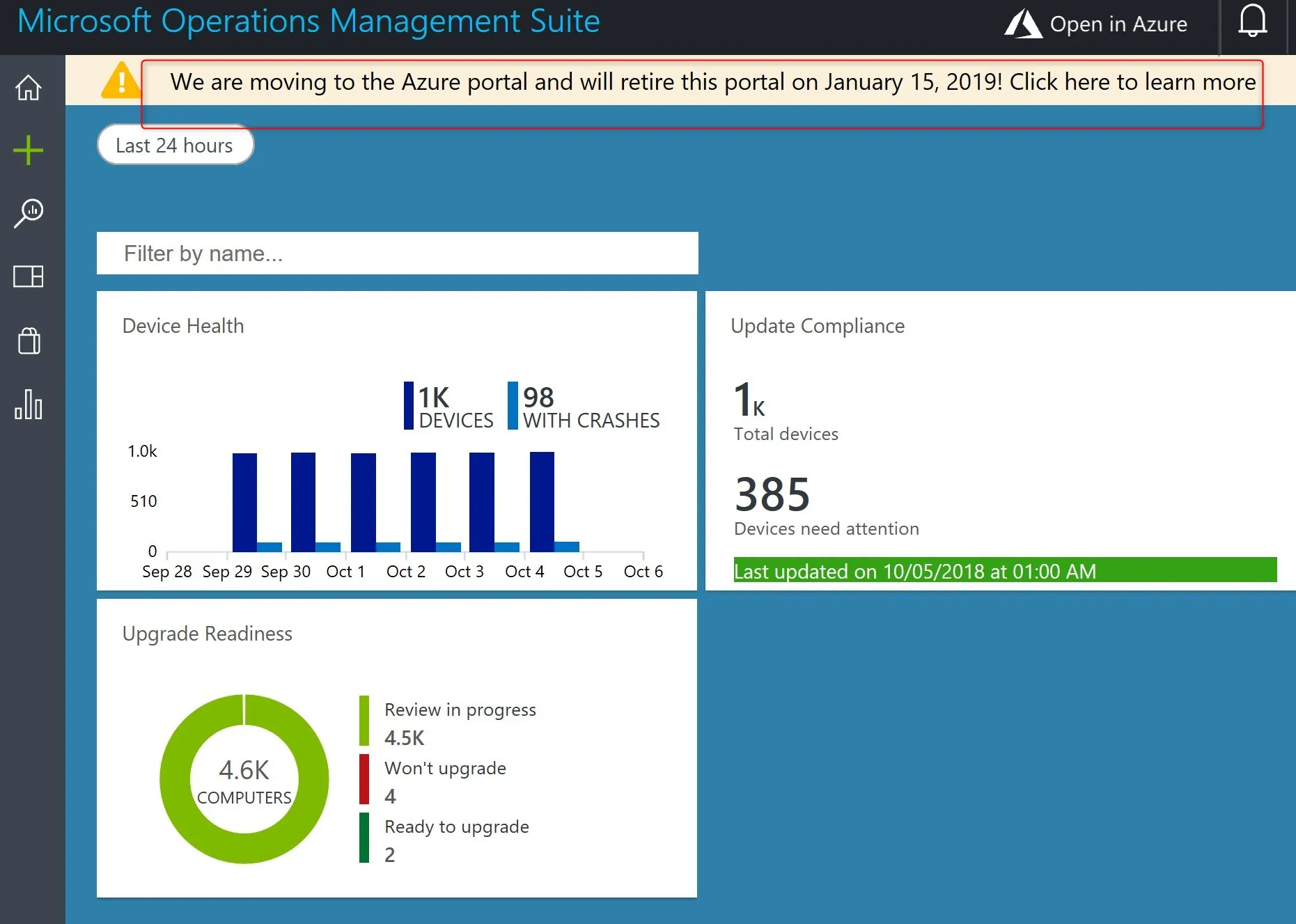Click the dark blue 1K devices legend swatch
Screen dimensions: 1296x924
pos(409,405)
